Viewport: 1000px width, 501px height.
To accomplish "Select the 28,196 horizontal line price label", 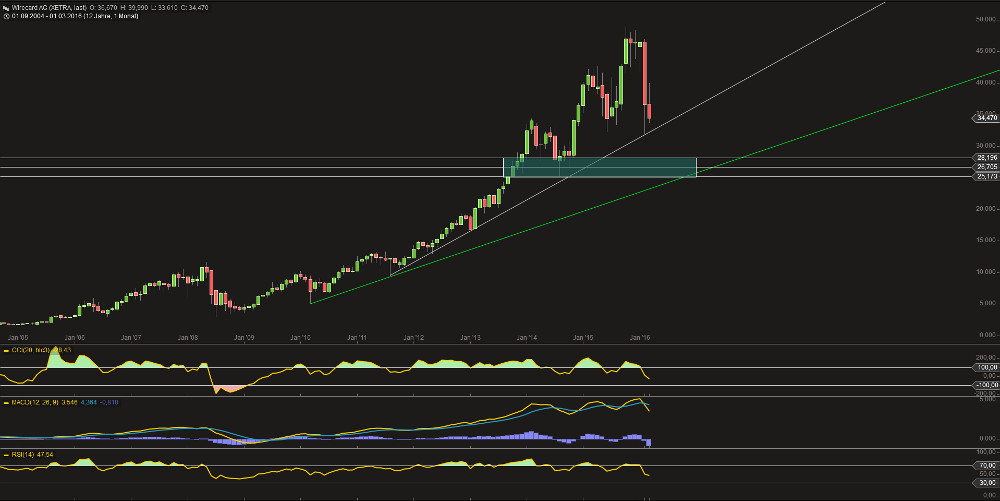I will [x=986, y=157].
